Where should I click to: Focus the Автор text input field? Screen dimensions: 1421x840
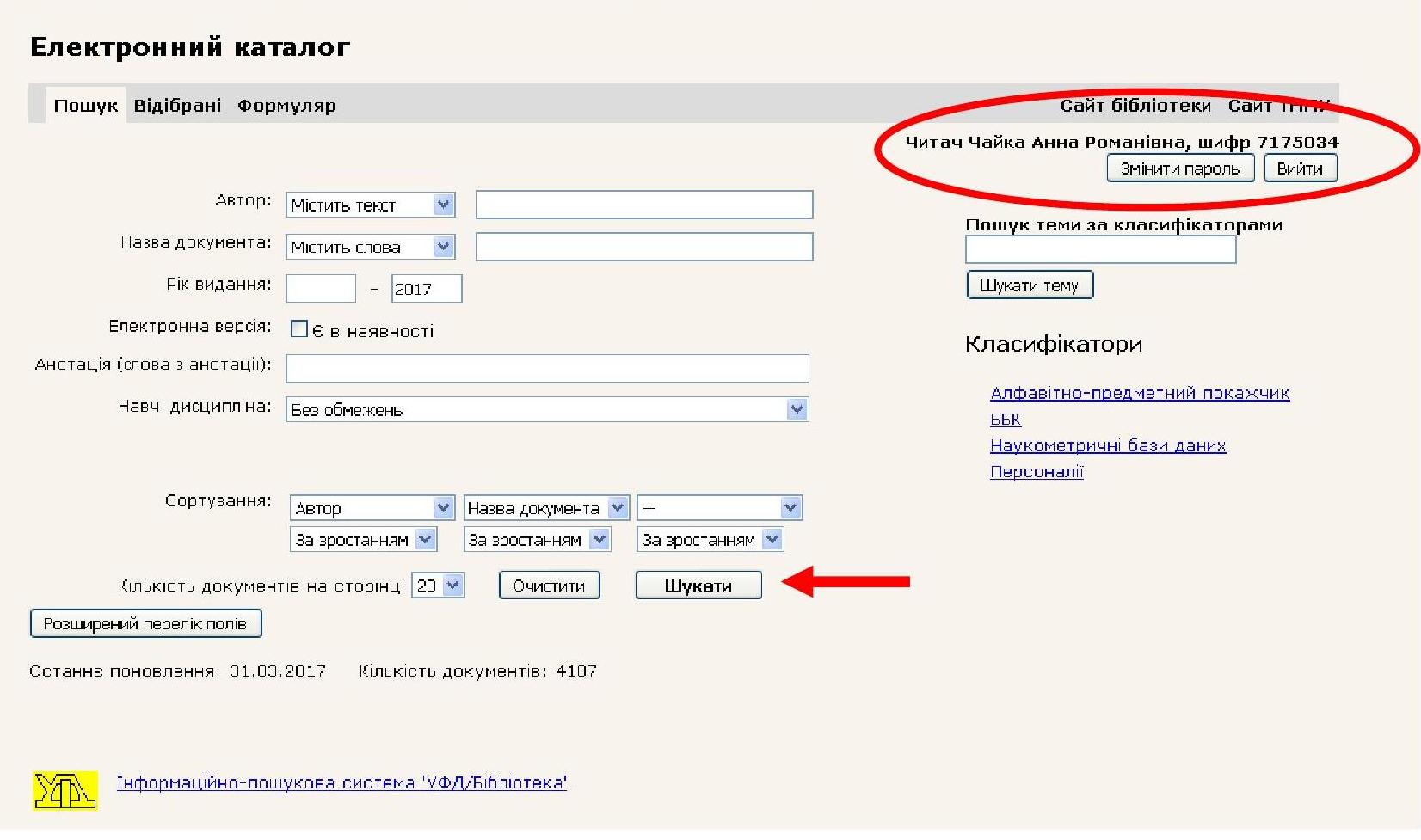tap(644, 205)
